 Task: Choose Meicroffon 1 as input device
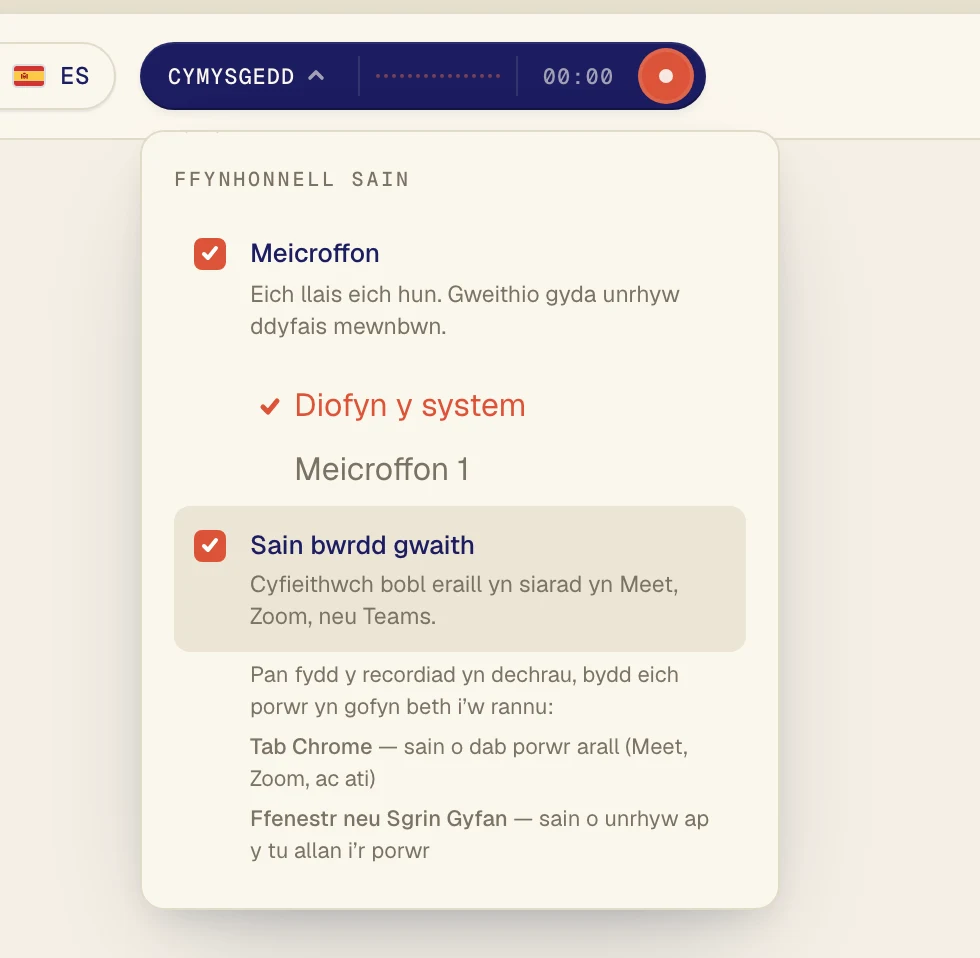click(x=382, y=469)
